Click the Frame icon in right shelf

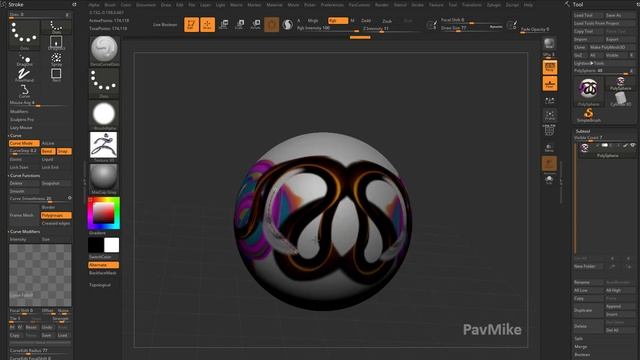pyautogui.click(x=550, y=116)
